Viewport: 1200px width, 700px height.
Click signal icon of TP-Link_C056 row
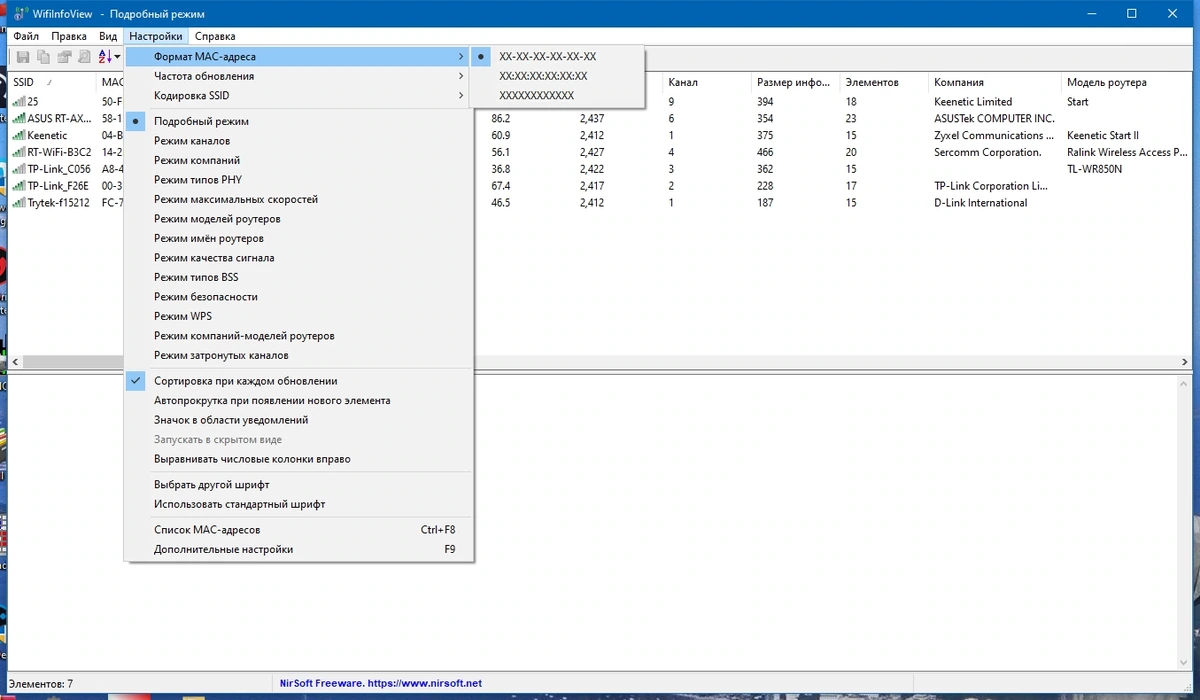coord(18,169)
